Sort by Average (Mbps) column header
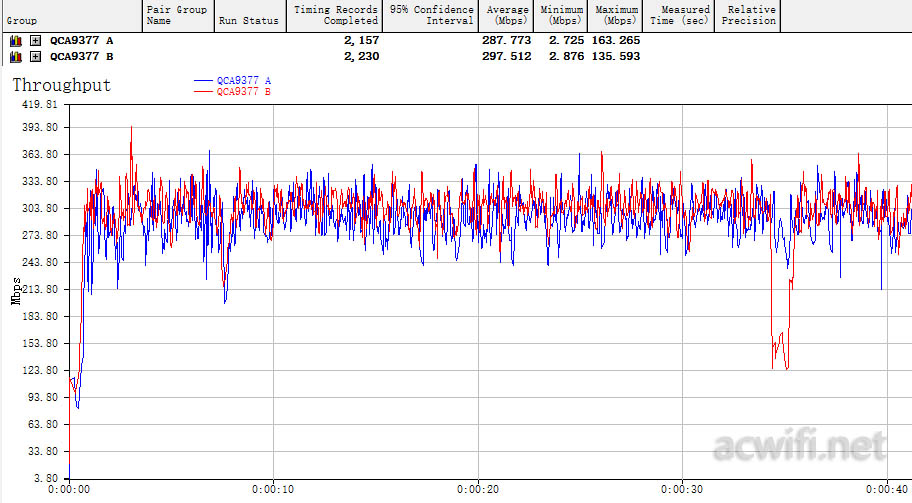 [x=506, y=16]
